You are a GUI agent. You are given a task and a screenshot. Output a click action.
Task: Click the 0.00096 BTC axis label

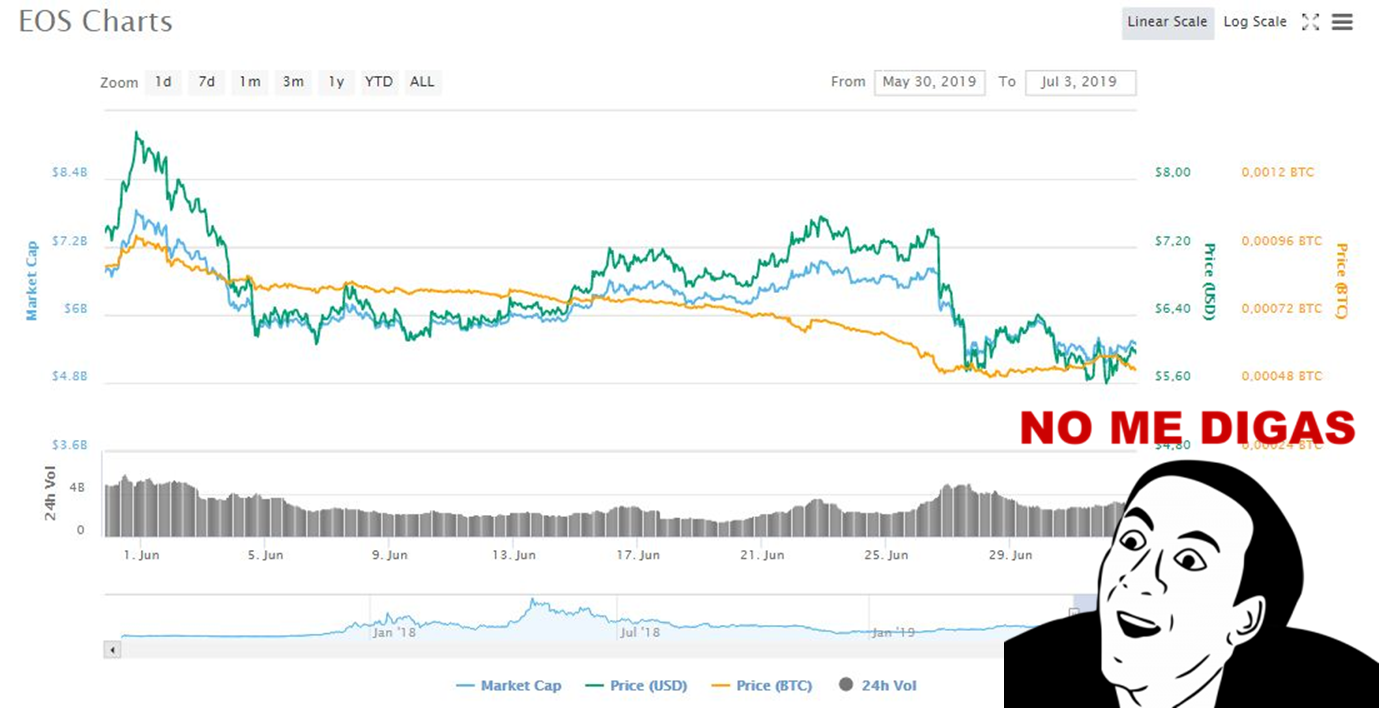pyautogui.click(x=1282, y=241)
